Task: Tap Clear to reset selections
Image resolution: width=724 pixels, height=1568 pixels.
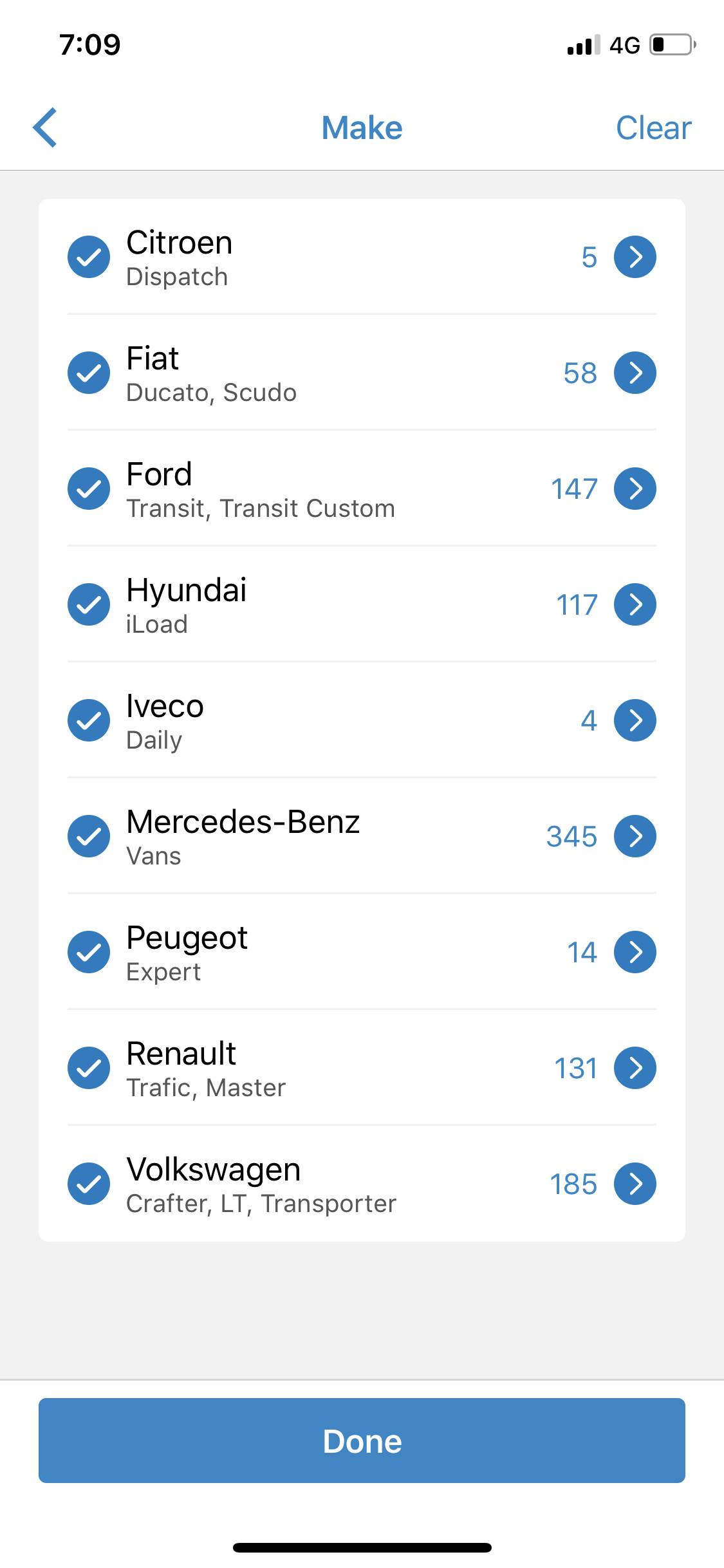Action: 653,127
